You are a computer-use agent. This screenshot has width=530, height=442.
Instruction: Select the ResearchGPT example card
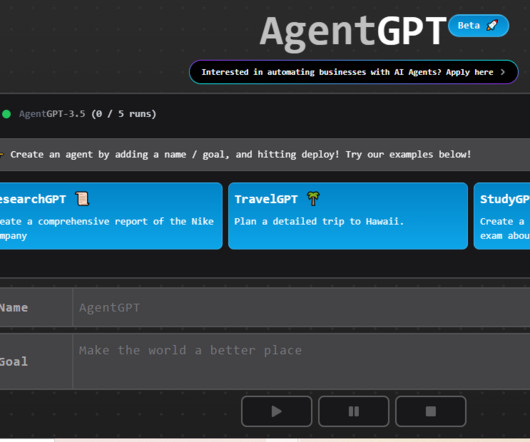point(111,216)
